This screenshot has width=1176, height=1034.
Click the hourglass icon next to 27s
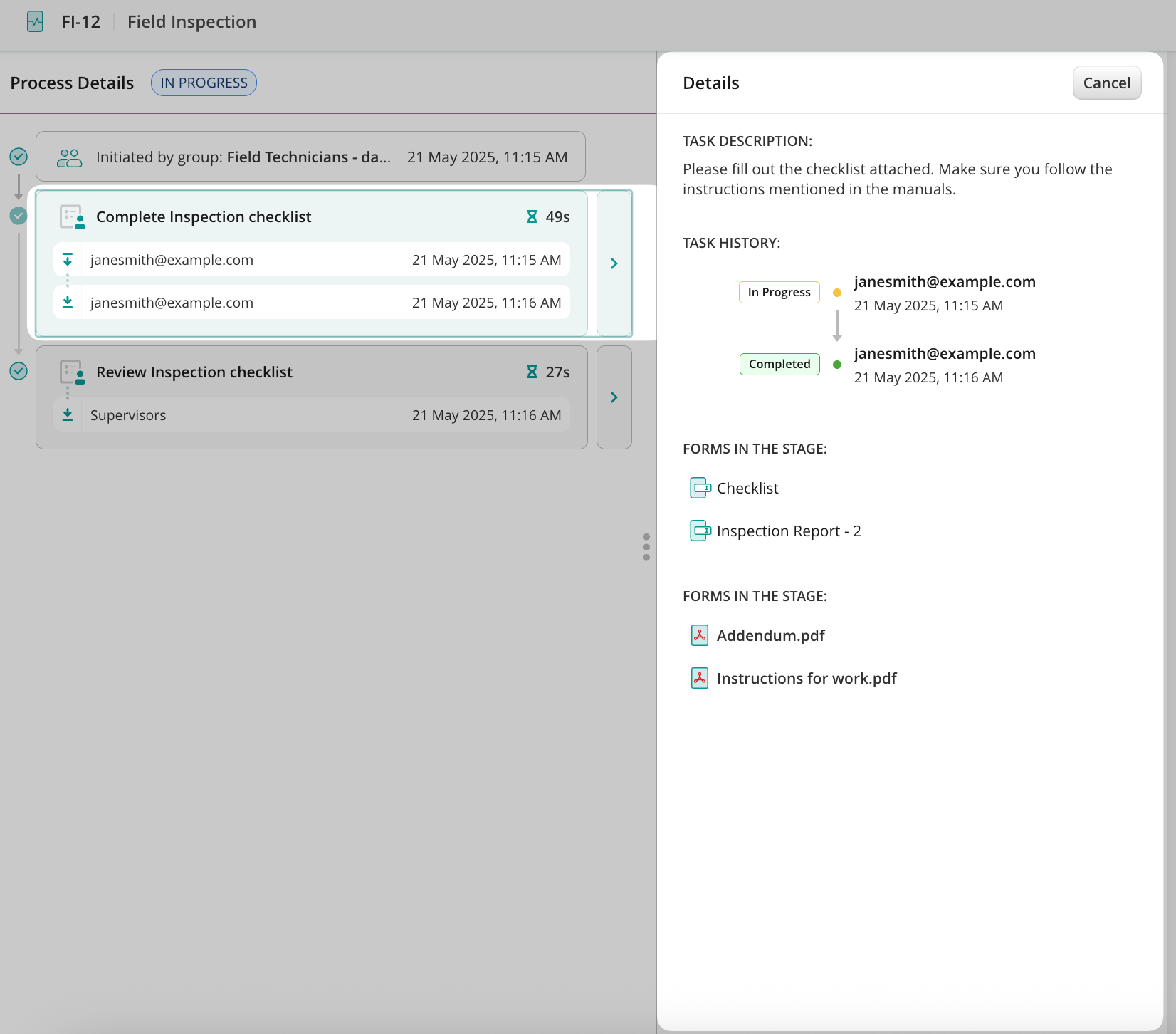(x=532, y=372)
